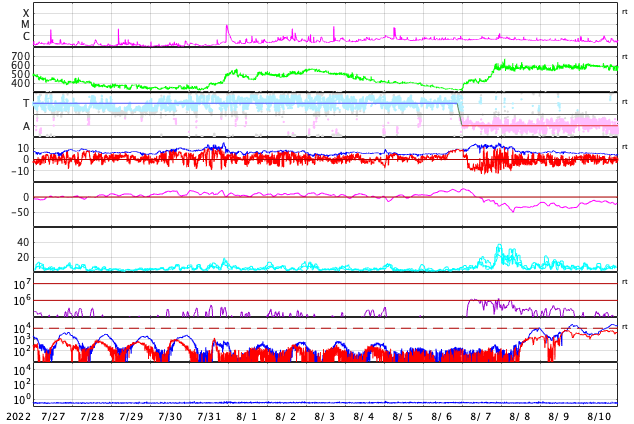Select the 7/28 date label

tap(92, 417)
